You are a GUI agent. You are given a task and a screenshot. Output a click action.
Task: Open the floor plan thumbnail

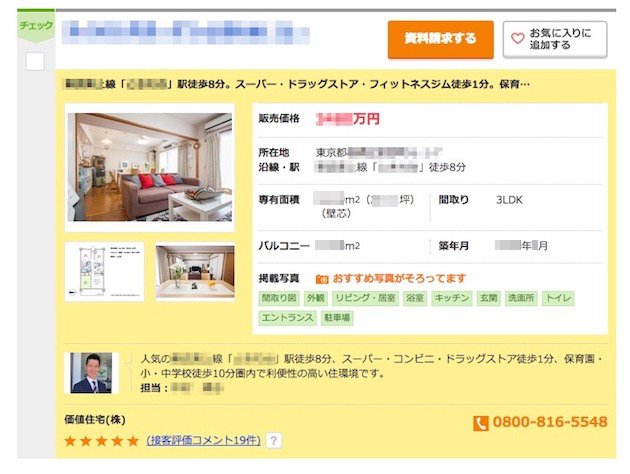click(x=104, y=272)
